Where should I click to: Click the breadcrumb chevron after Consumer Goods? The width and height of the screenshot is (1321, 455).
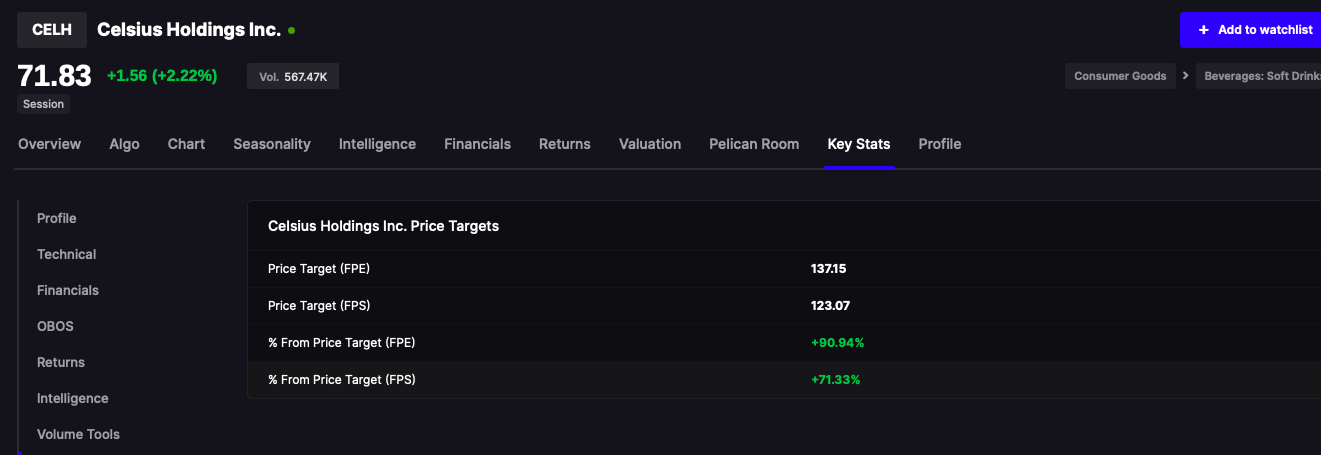1186,76
